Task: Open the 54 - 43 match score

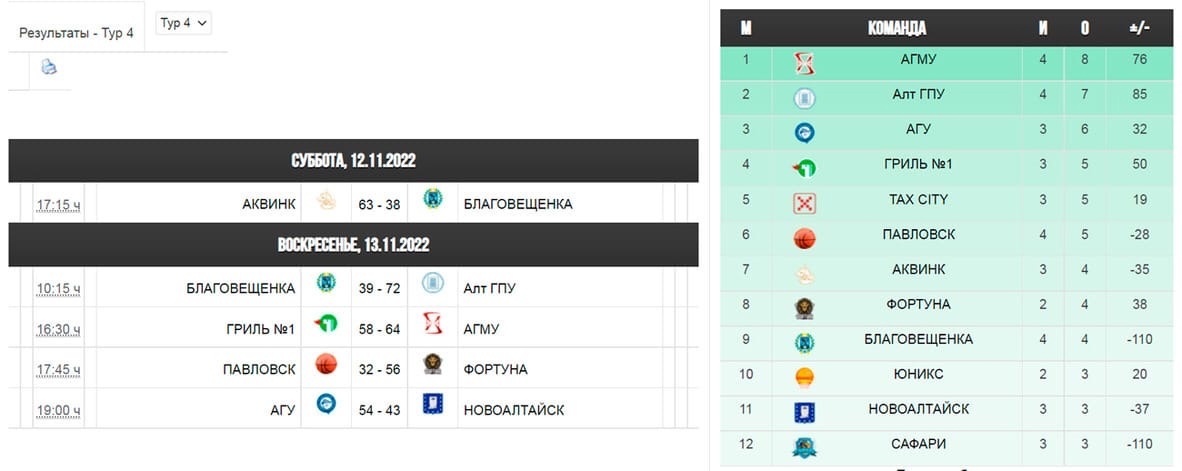Action: [x=379, y=410]
